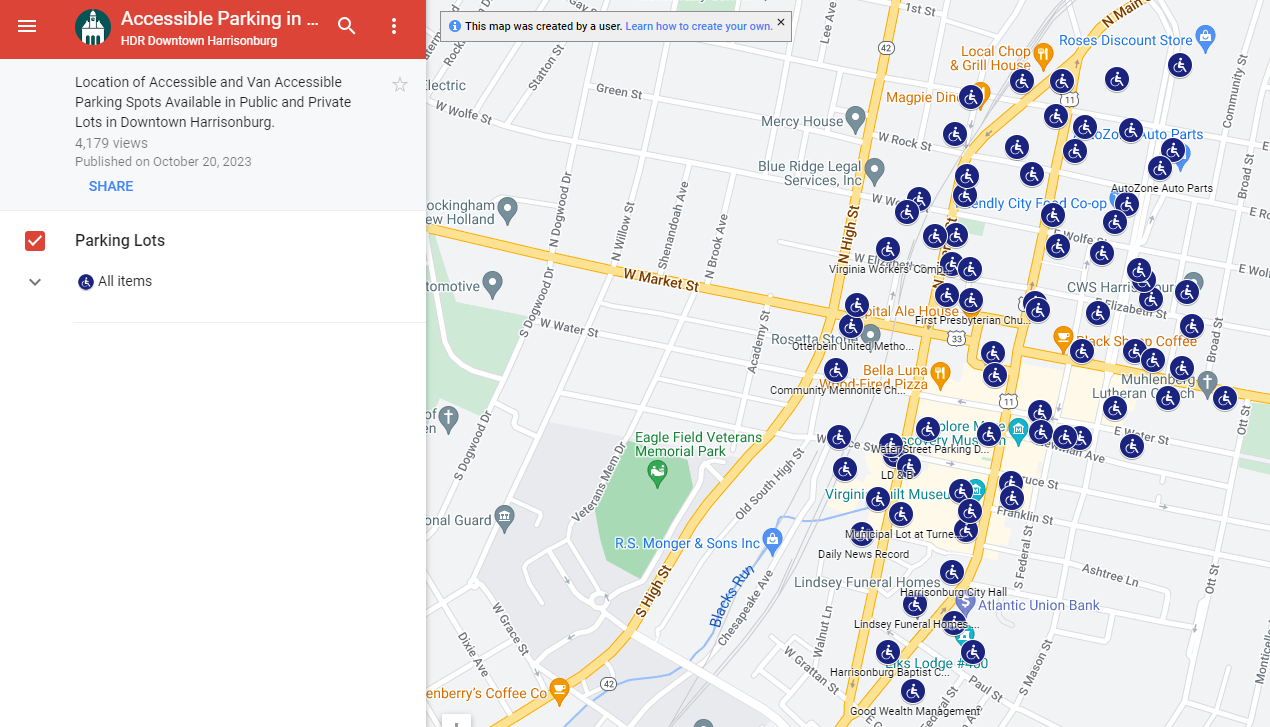Select the Mercy House location pin
Screen dimensions: 1270x727
coord(855,119)
